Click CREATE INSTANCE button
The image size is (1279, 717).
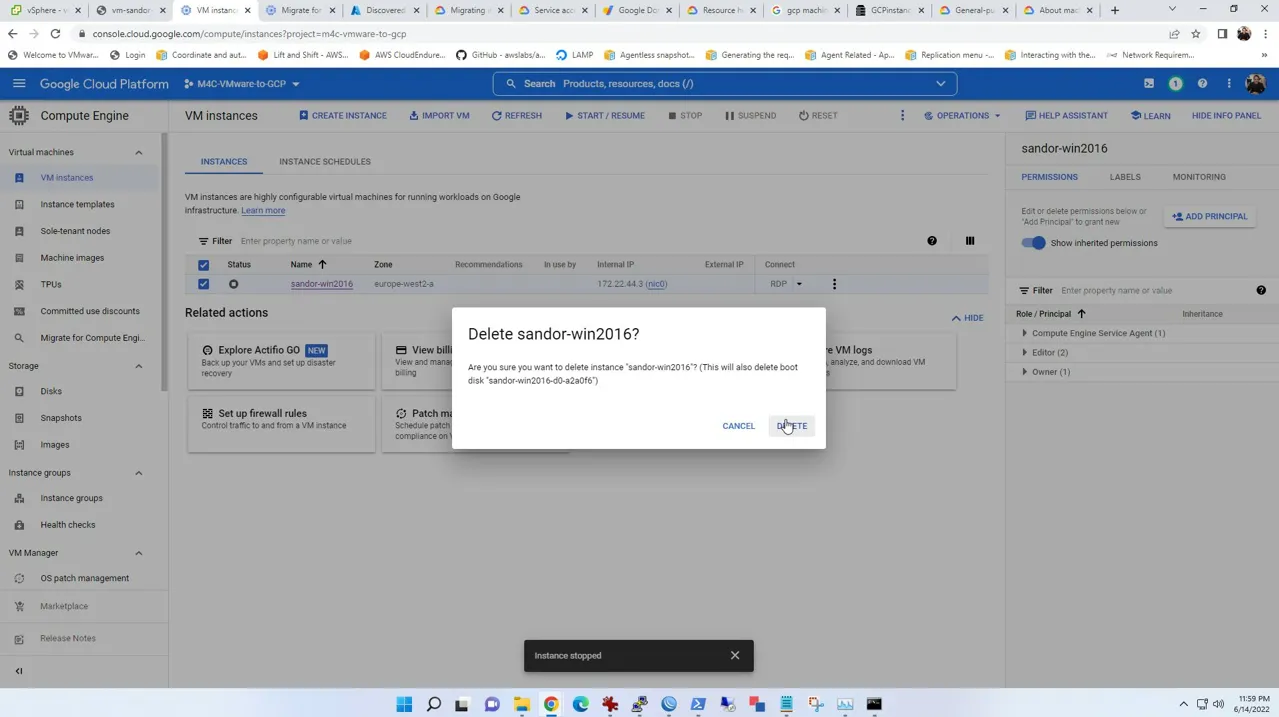click(343, 116)
